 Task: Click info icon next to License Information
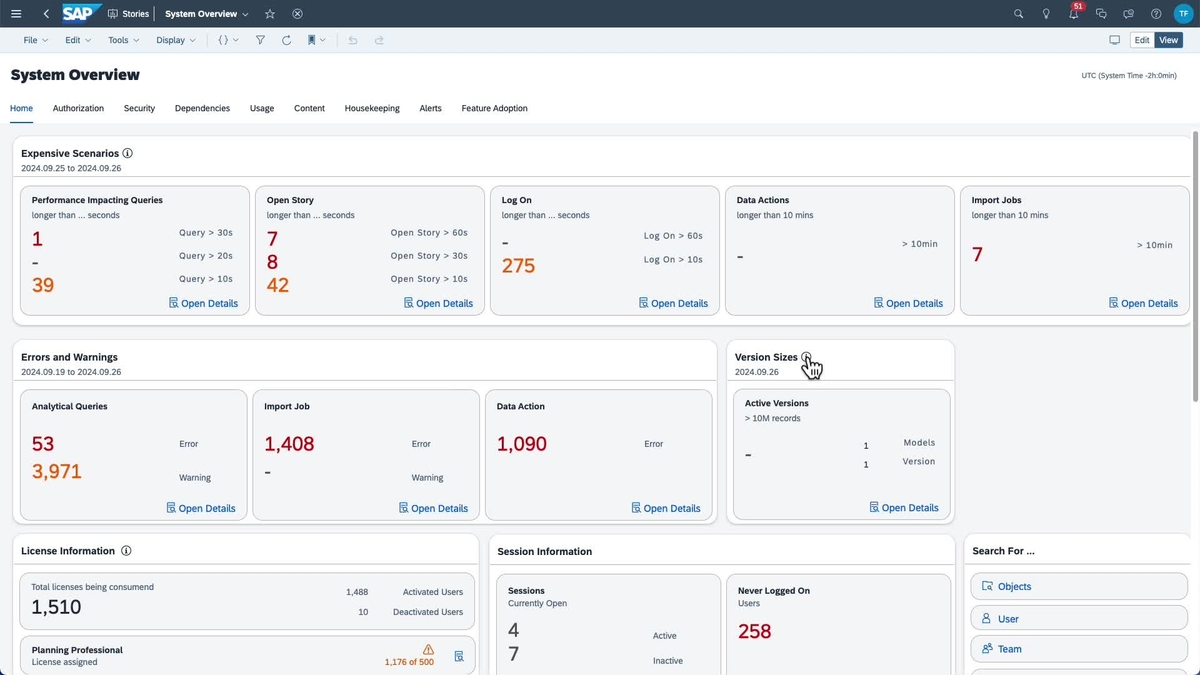(x=126, y=551)
